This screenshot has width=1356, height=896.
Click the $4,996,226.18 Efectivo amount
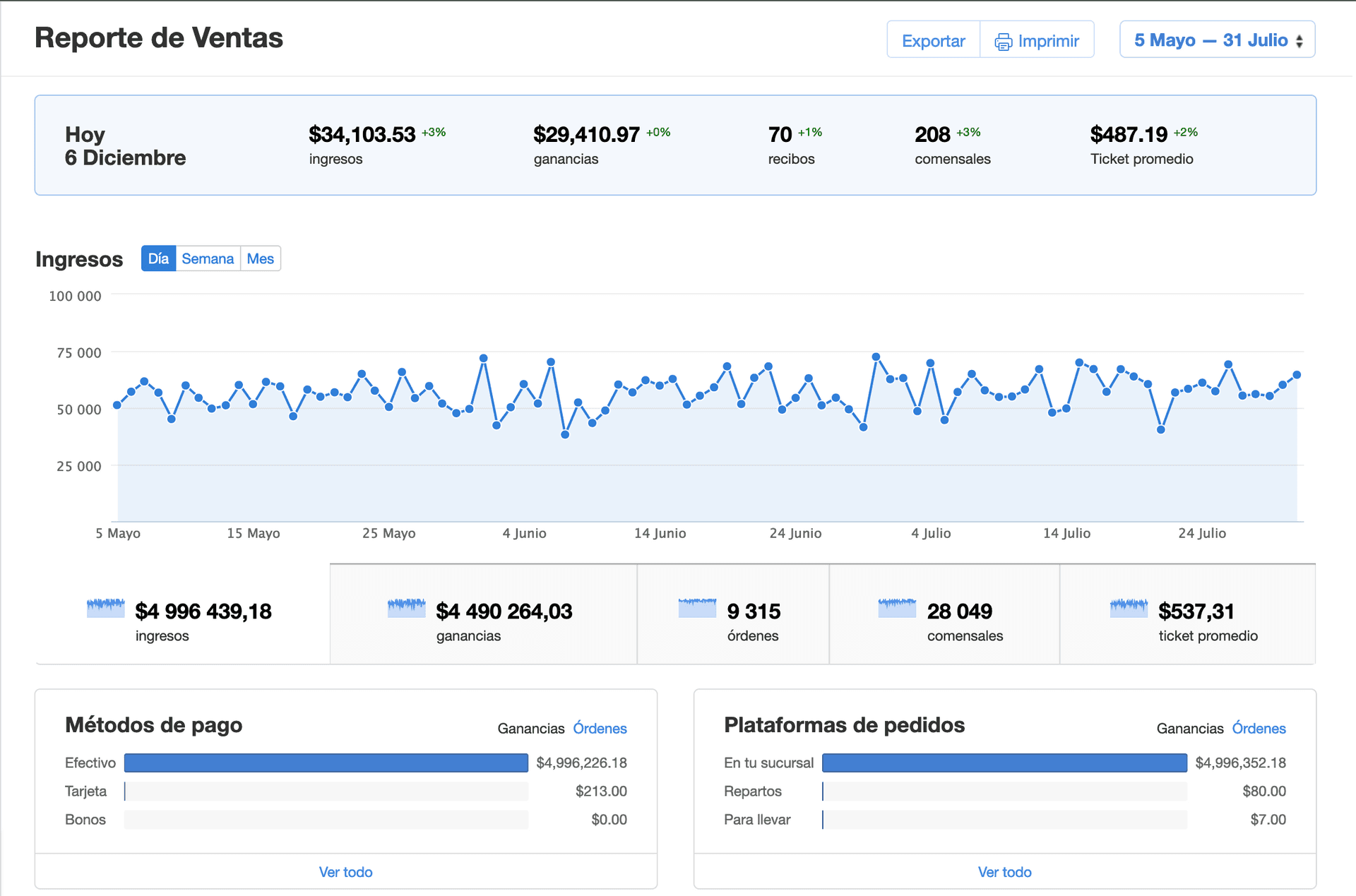(x=581, y=763)
